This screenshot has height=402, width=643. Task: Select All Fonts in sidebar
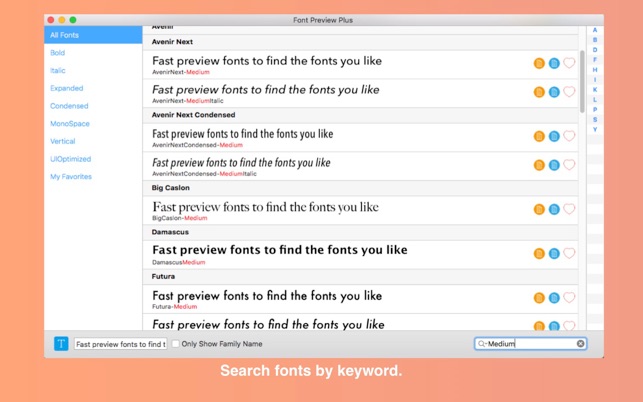93,35
